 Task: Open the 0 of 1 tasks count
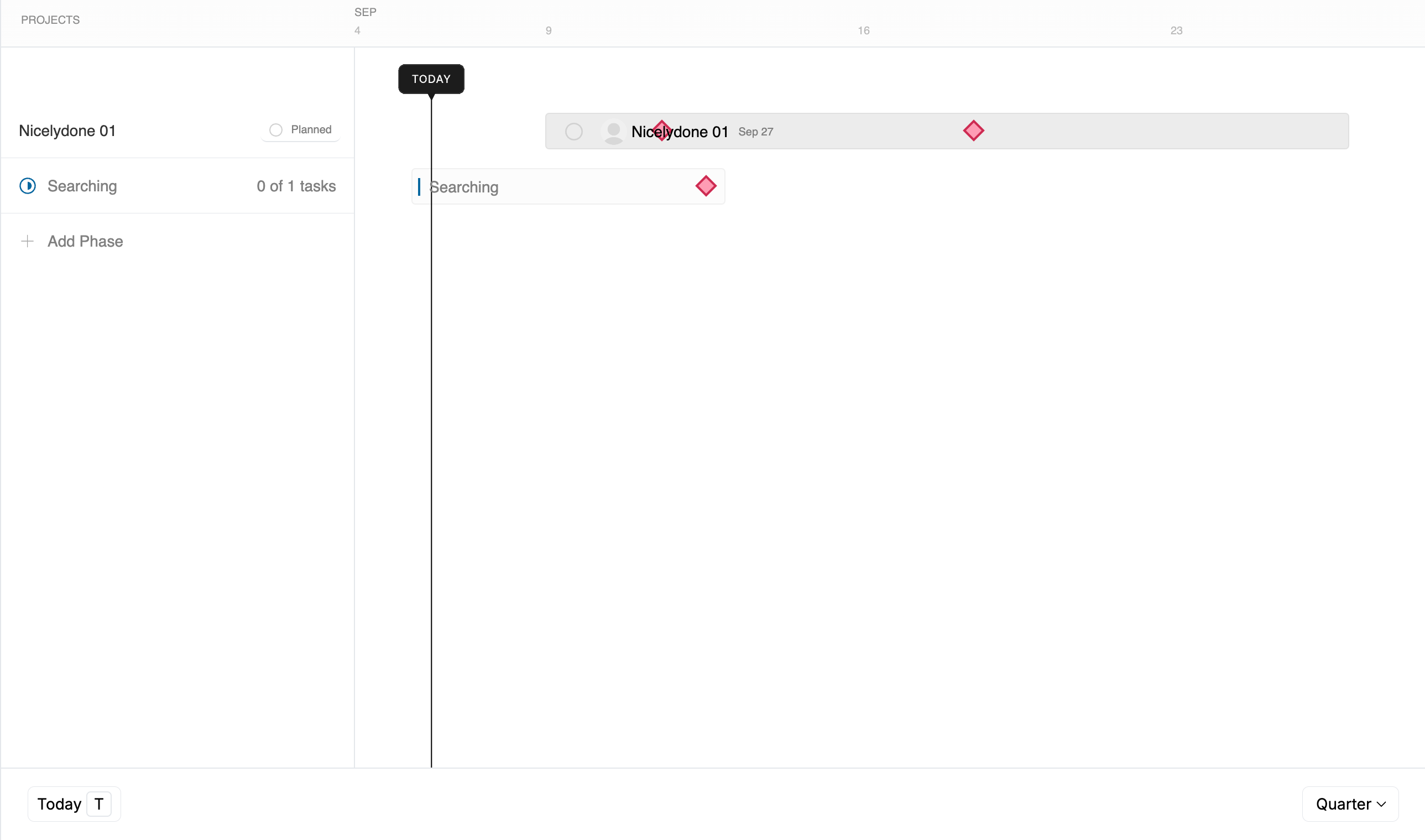(x=296, y=186)
